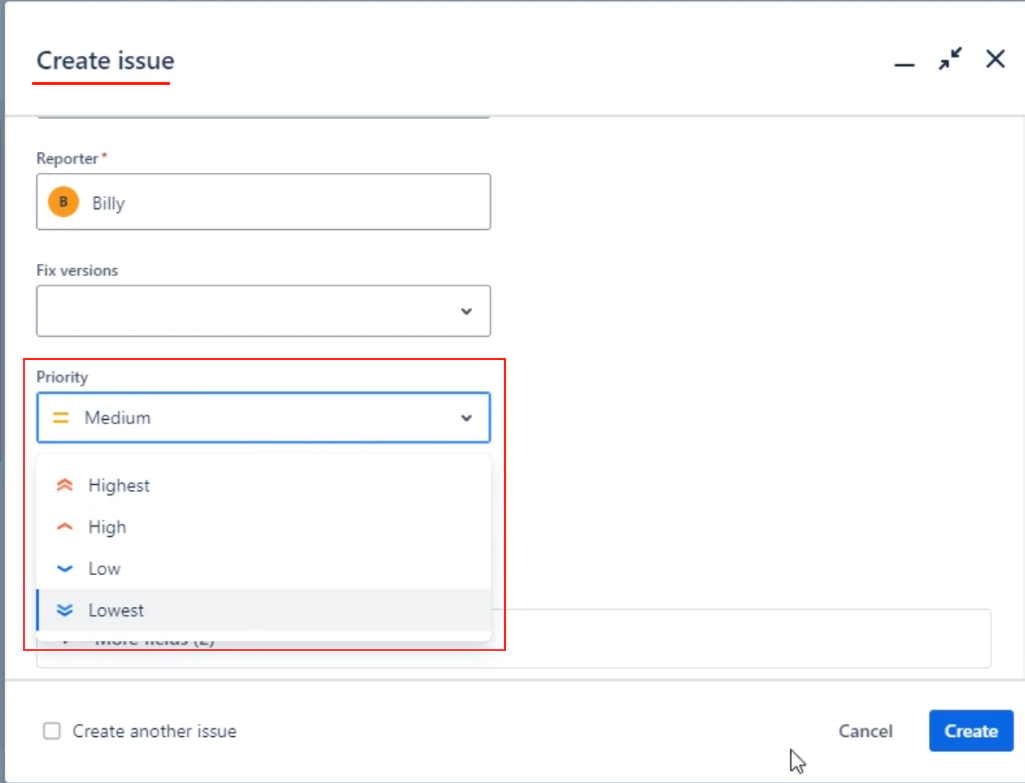
Task: Close the Create issue dialog
Action: (x=994, y=59)
